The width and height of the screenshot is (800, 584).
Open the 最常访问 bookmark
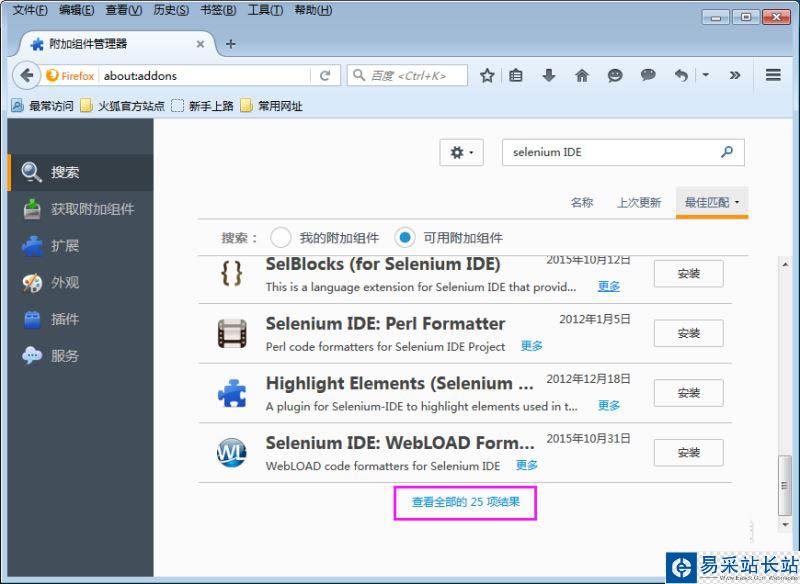pos(43,106)
